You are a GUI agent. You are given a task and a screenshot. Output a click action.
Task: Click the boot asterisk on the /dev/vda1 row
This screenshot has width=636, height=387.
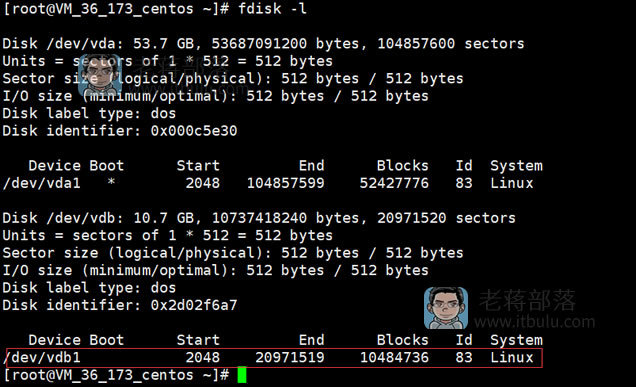click(111, 182)
